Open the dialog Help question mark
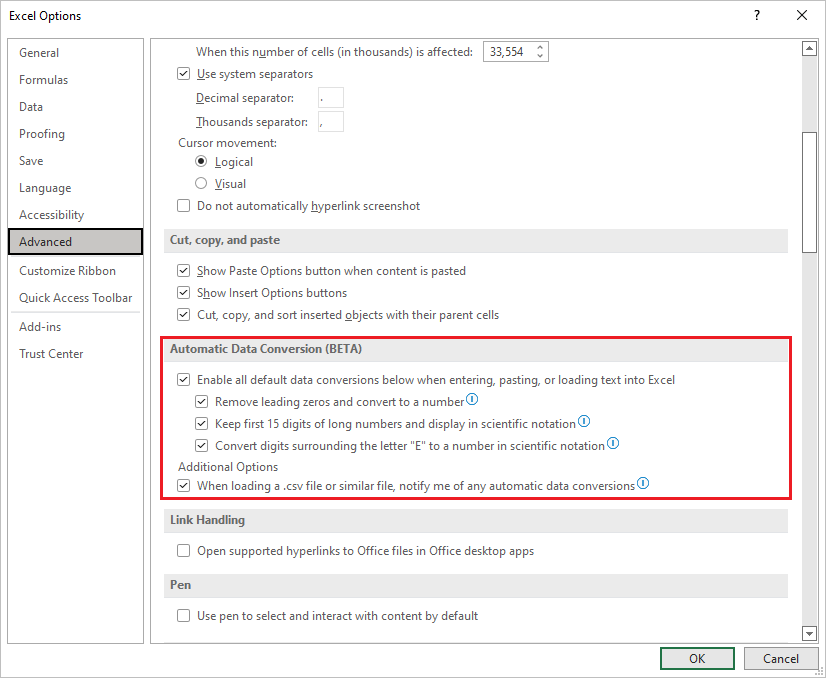This screenshot has height=678, width=826. coord(758,15)
